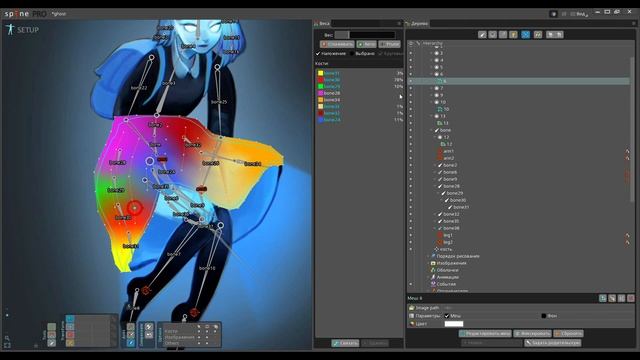Click the white Цвет color swatch
The image size is (640, 360).
pyautogui.click(x=453, y=324)
